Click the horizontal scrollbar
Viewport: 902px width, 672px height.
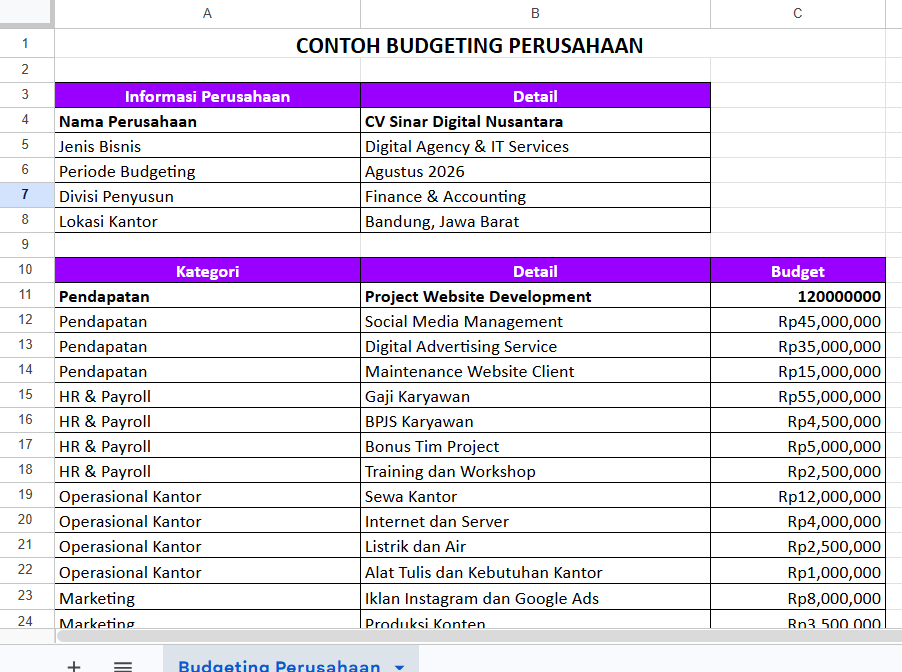click(x=477, y=635)
